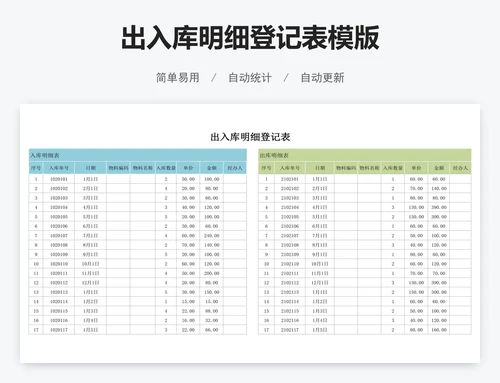Click amount 200.00 in row 1020111
Image resolution: width=500 pixels, height=383 pixels.
click(212, 273)
